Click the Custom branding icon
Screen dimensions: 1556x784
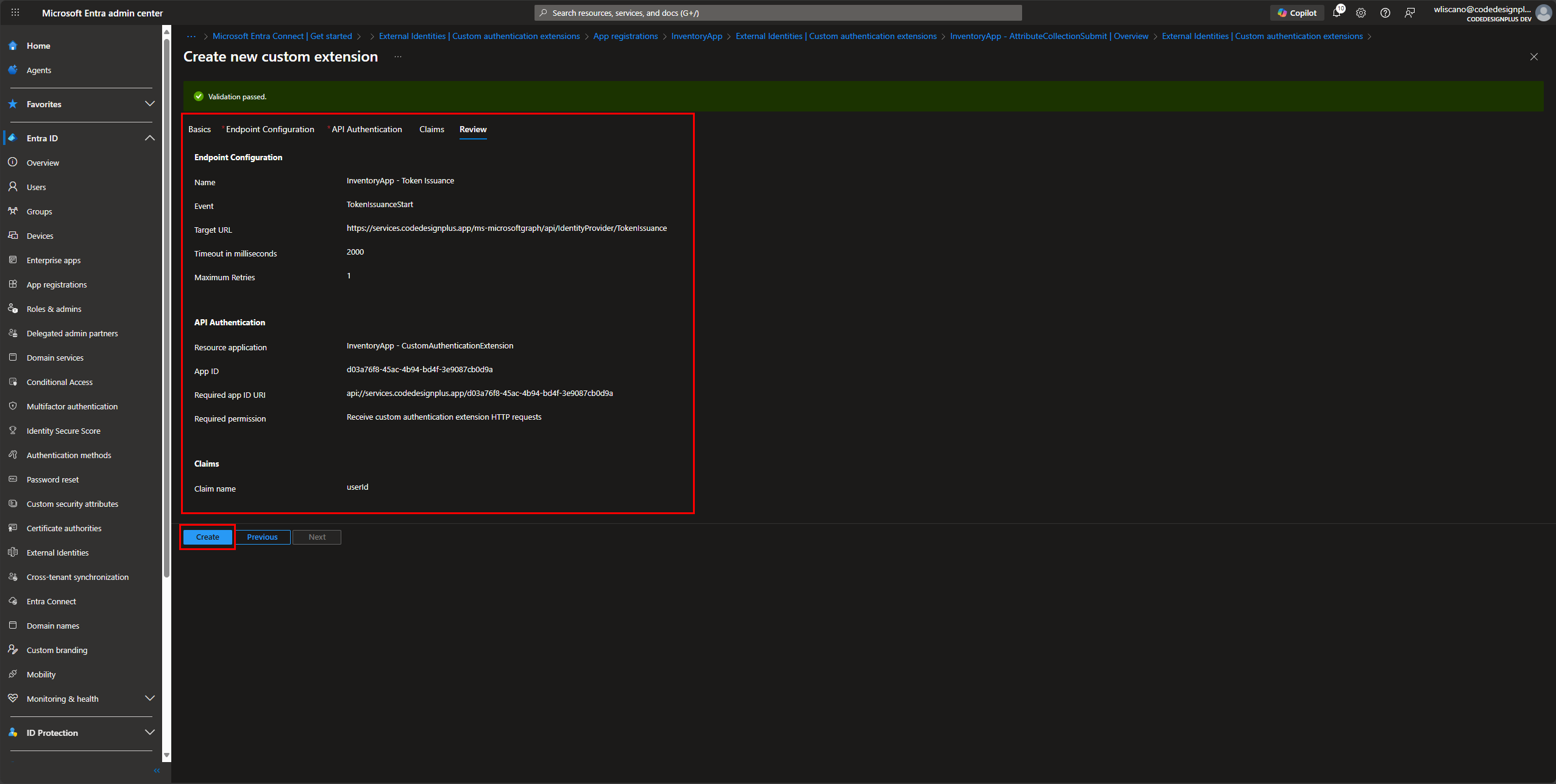[x=13, y=650]
